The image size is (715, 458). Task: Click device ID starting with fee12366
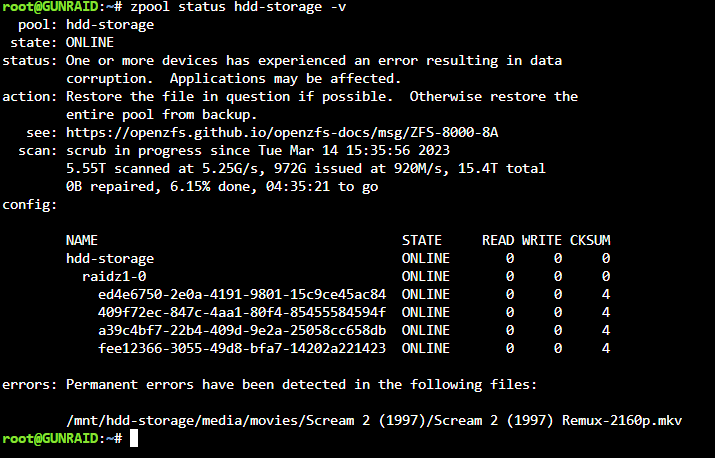tap(242, 349)
